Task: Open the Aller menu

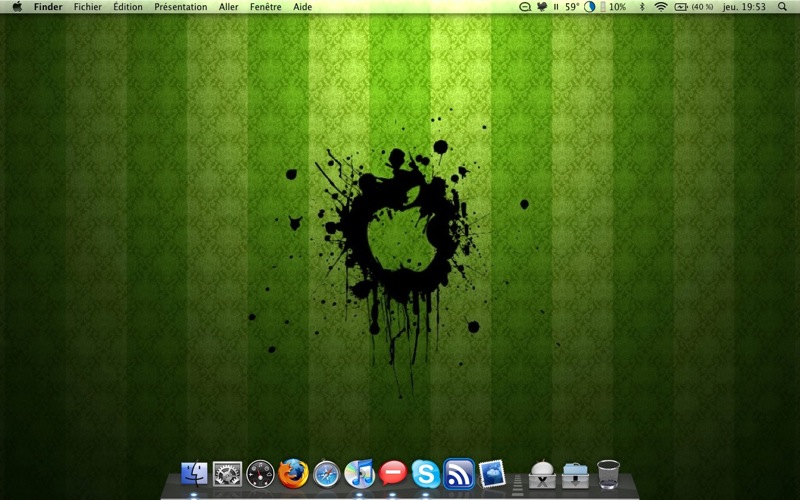Action: point(229,7)
